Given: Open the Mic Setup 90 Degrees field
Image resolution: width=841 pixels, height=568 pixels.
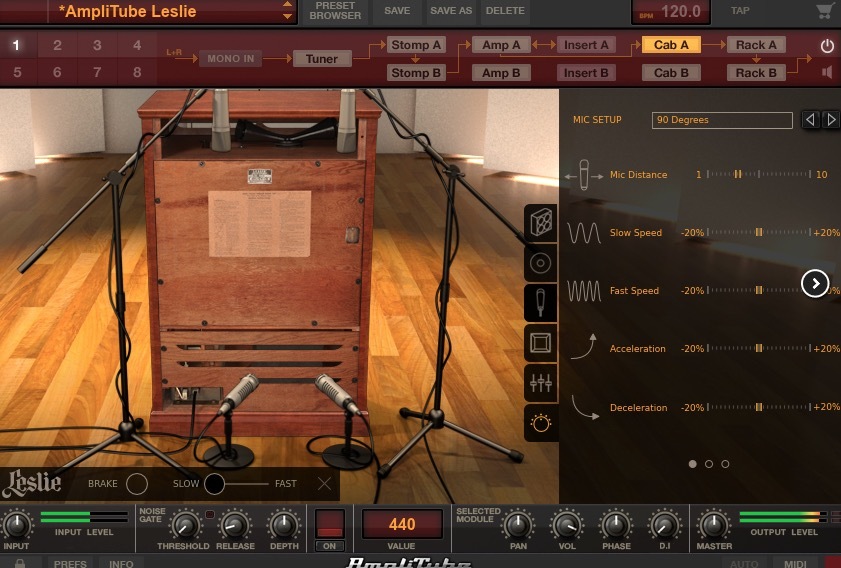Looking at the screenshot, I should pos(722,120).
